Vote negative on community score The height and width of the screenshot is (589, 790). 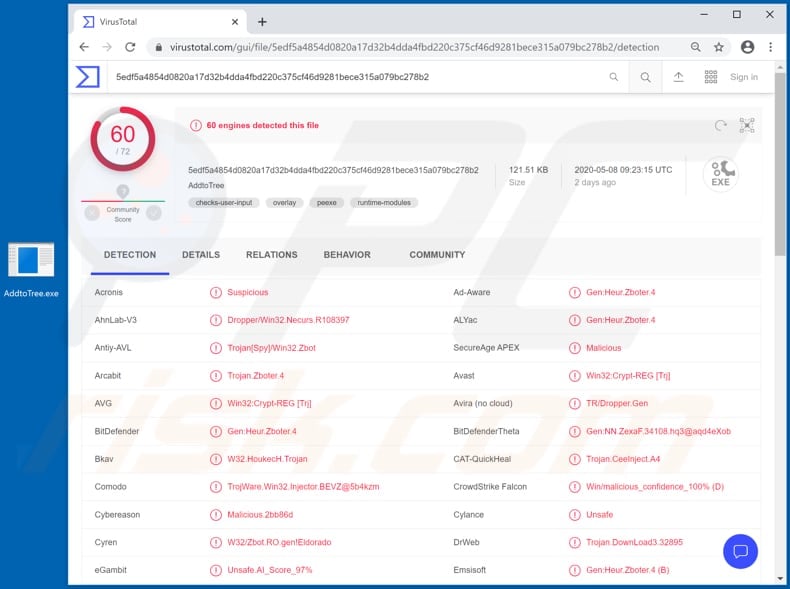(92, 214)
